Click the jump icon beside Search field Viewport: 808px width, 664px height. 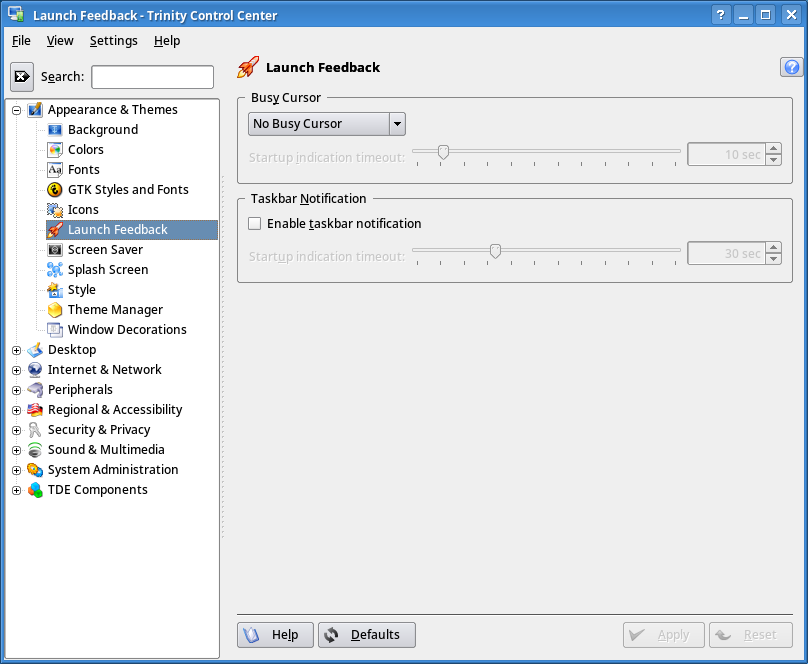21,76
